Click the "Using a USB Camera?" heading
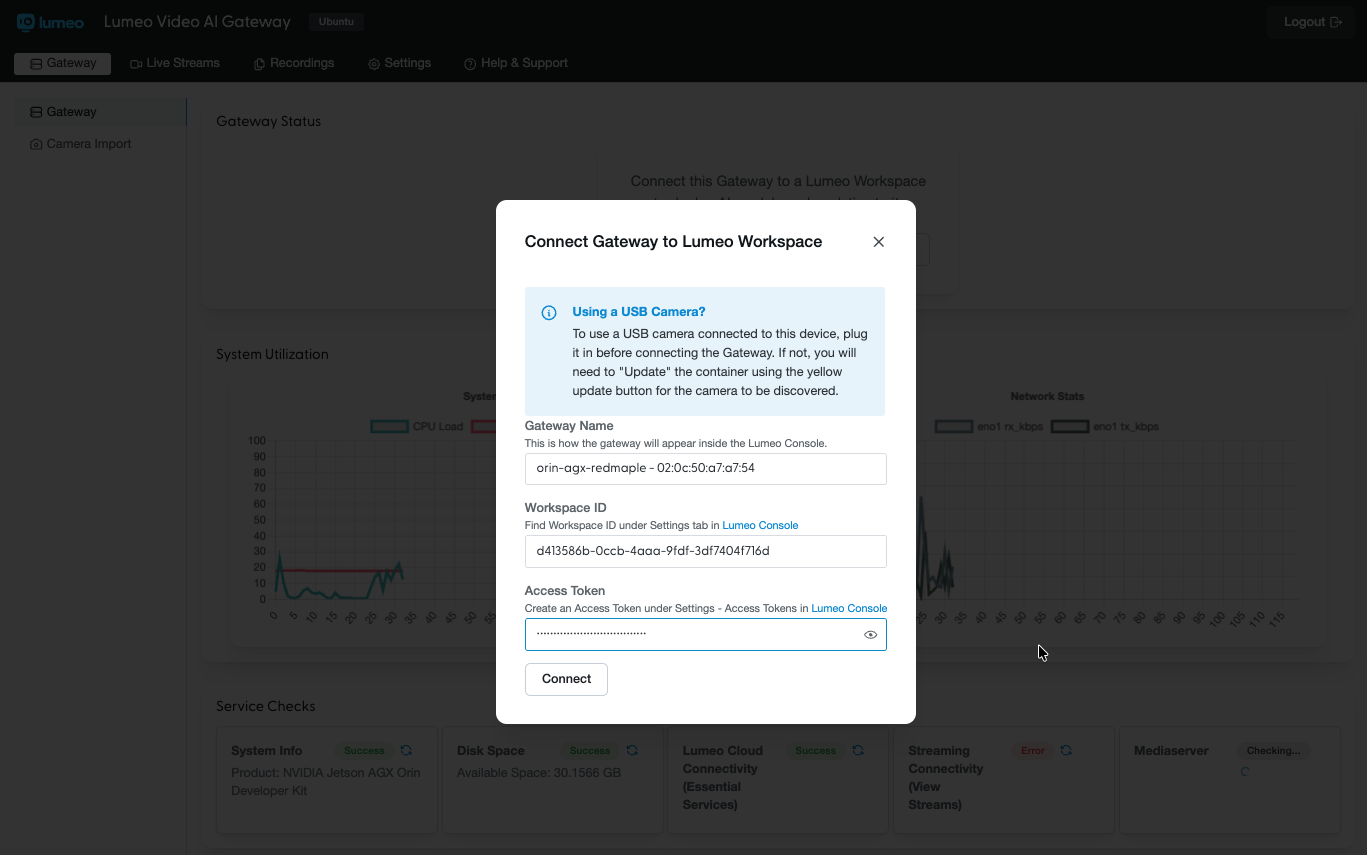 (x=638, y=312)
